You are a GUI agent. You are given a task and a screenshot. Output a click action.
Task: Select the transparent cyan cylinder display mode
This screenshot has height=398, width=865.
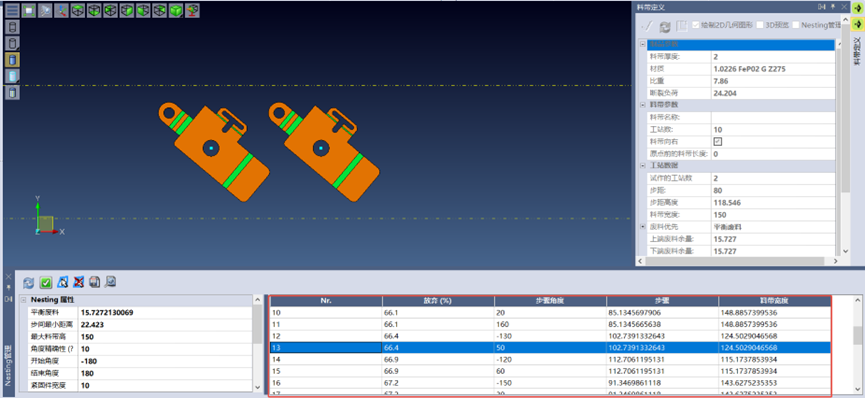coord(12,76)
